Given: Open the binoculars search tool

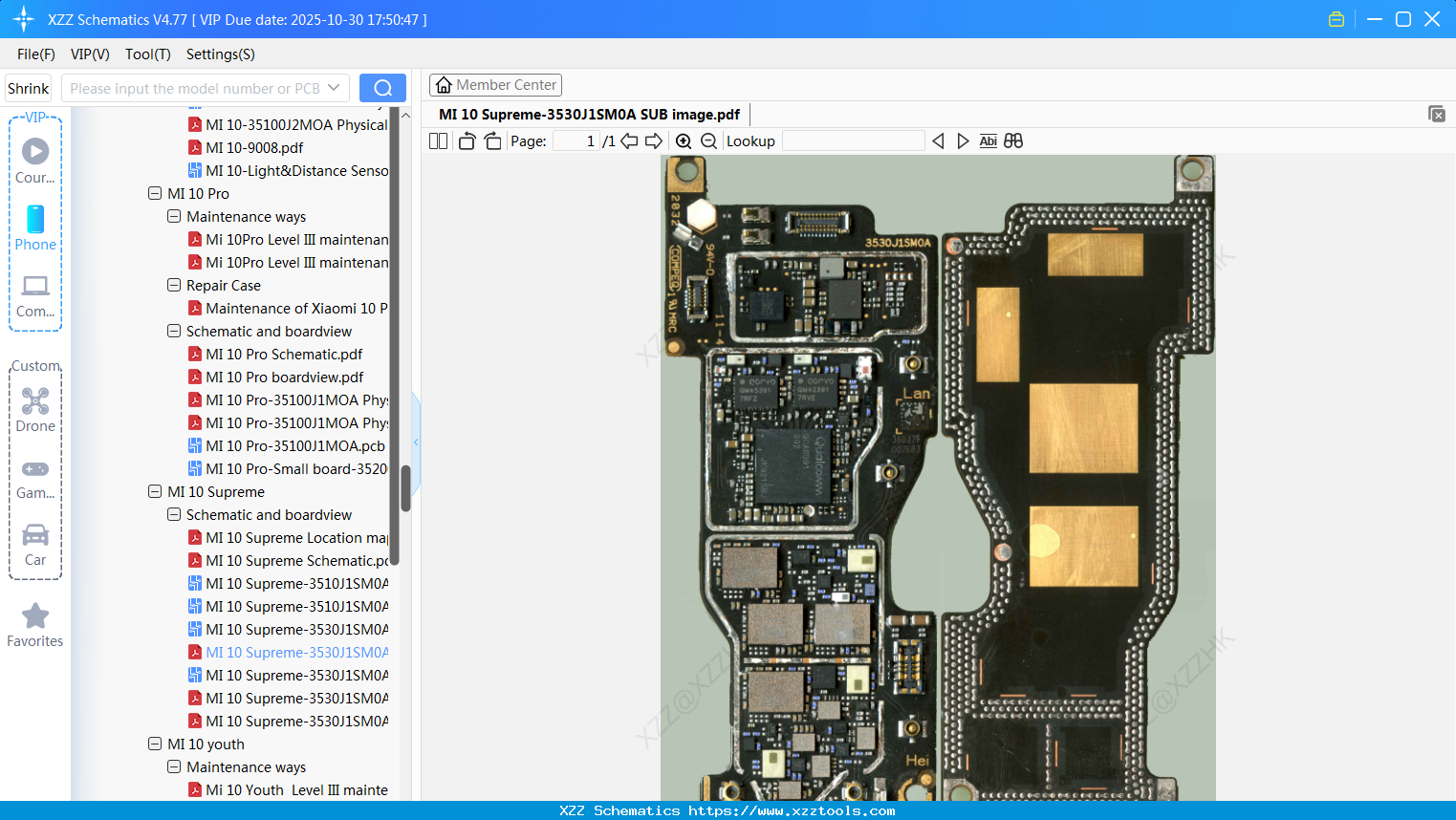Looking at the screenshot, I should click(1013, 140).
